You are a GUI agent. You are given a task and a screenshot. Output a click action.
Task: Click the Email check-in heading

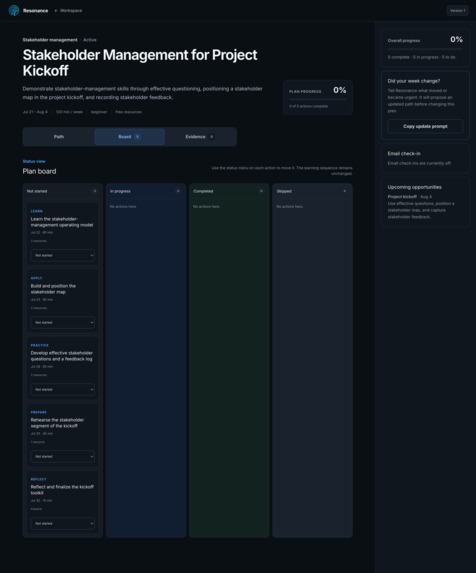pyautogui.click(x=404, y=153)
